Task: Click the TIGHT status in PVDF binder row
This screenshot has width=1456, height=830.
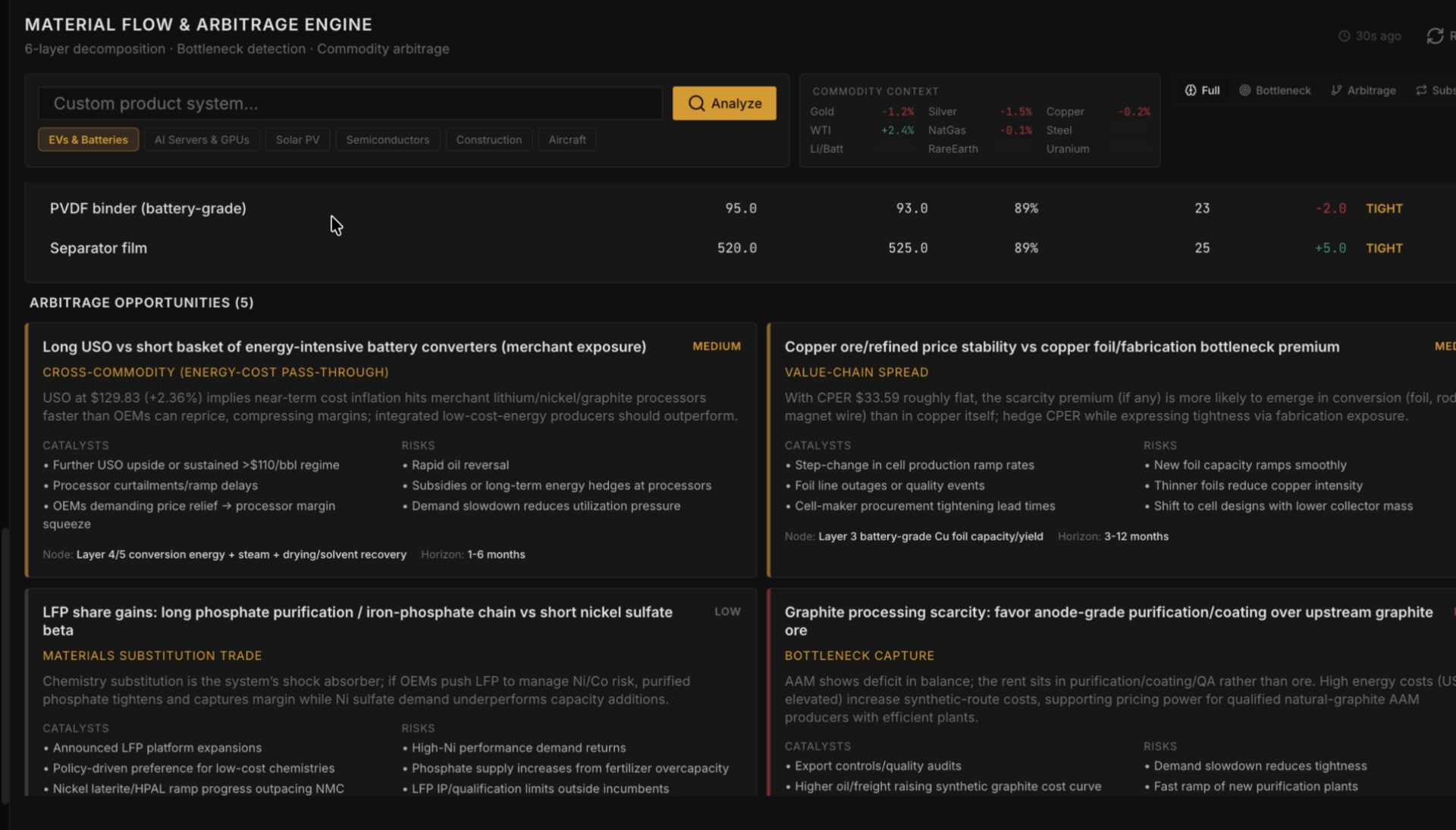Action: [x=1384, y=208]
